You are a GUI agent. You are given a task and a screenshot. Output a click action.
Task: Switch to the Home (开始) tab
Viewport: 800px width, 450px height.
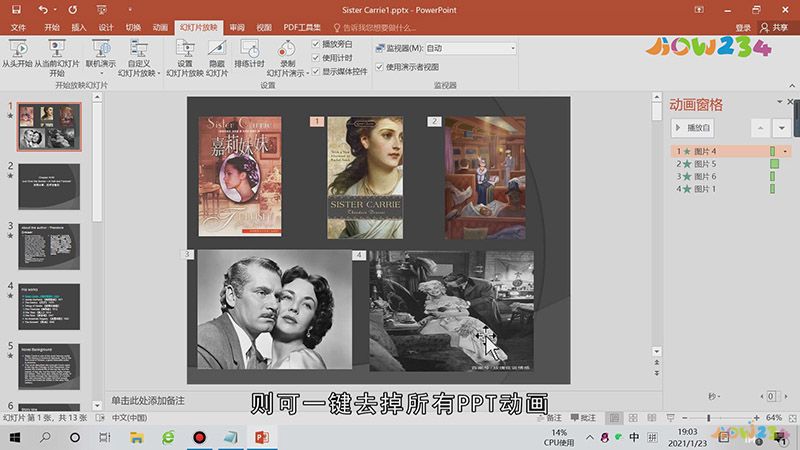pos(52,28)
